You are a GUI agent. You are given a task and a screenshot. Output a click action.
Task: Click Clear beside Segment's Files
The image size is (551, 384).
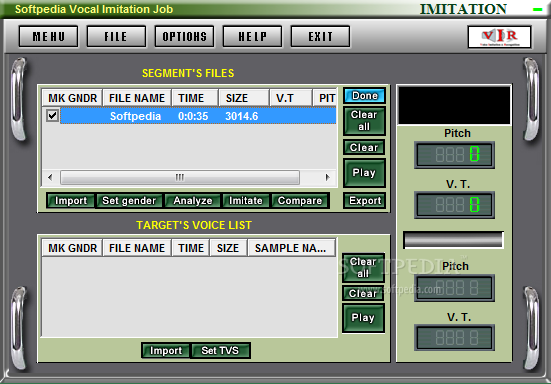pos(364,147)
